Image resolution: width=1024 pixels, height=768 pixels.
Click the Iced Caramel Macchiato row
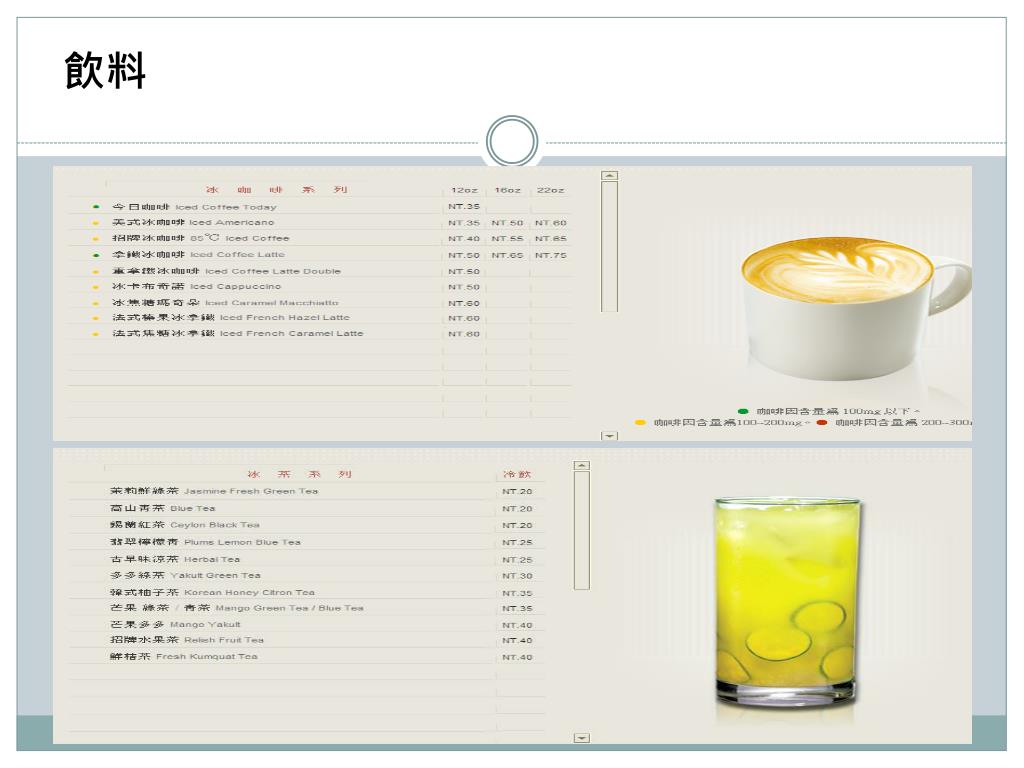tap(320, 303)
